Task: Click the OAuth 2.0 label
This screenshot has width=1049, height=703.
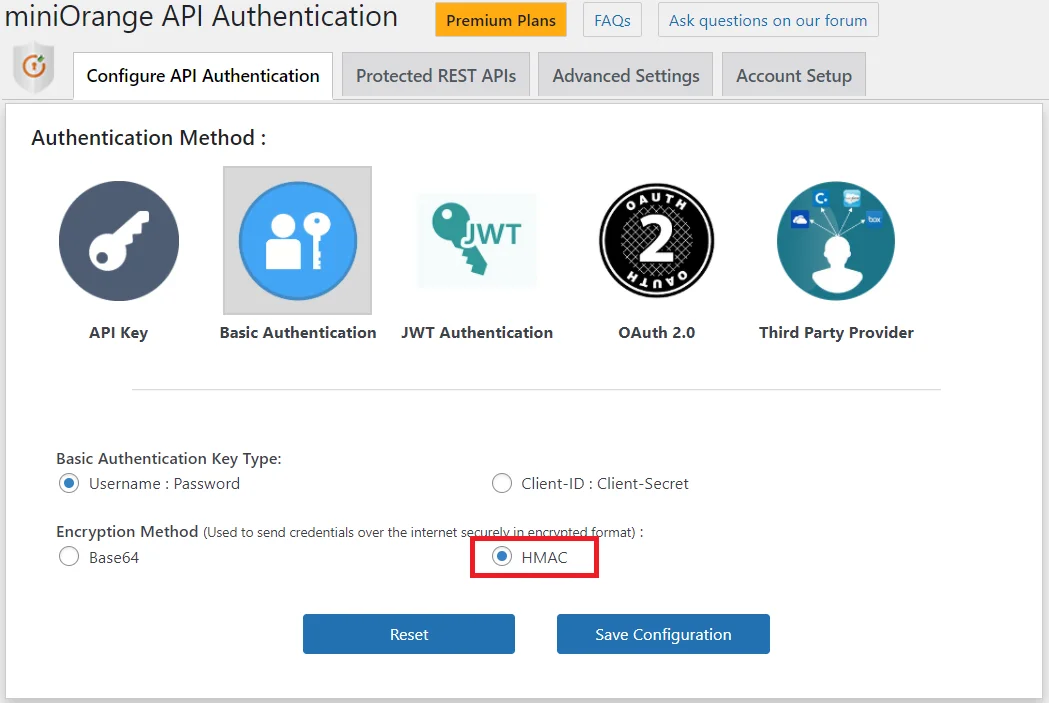Action: [x=656, y=332]
